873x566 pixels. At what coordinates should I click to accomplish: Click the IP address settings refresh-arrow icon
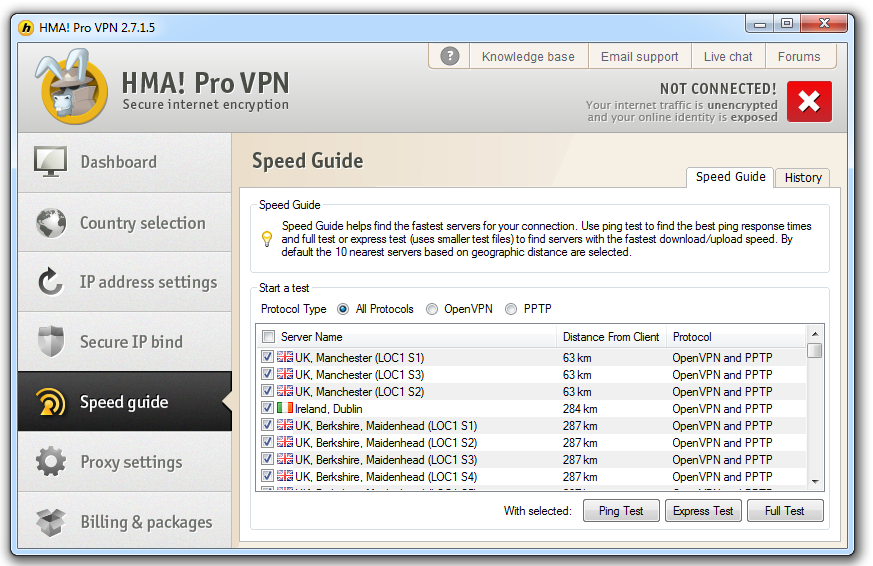50,282
